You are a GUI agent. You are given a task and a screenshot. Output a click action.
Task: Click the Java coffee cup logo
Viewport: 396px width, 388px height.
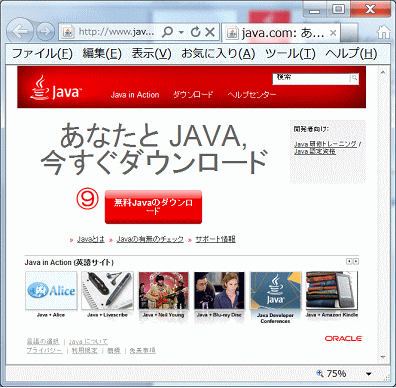(55, 87)
